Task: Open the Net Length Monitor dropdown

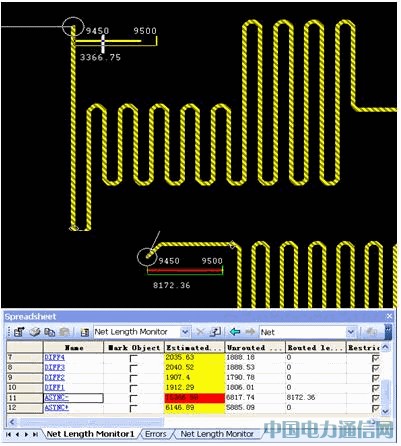Action: click(x=185, y=332)
